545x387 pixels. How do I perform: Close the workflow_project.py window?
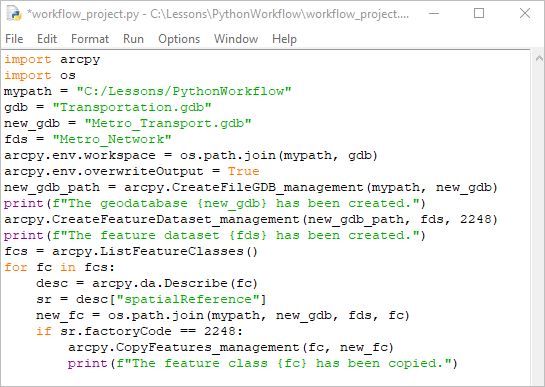pos(524,14)
